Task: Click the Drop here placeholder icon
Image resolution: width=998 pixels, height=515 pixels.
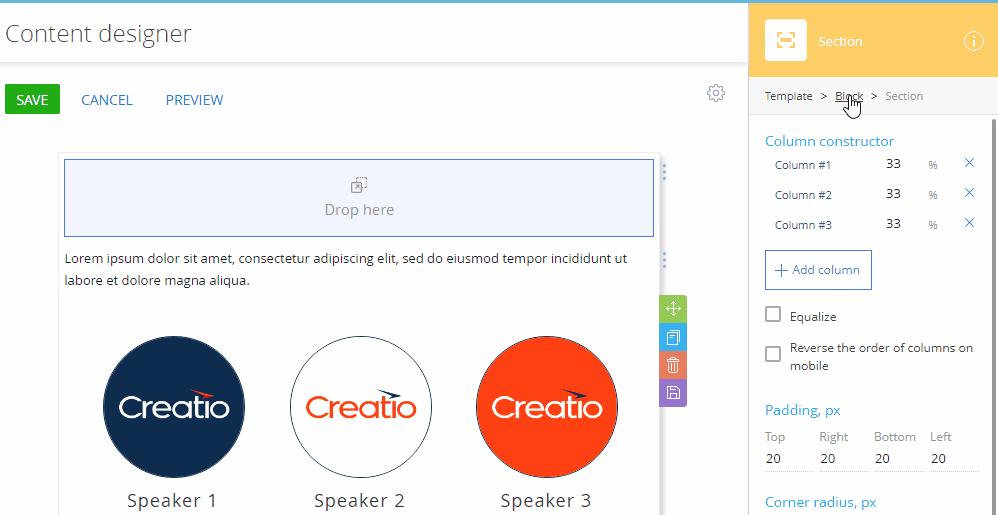Action: pyautogui.click(x=359, y=185)
